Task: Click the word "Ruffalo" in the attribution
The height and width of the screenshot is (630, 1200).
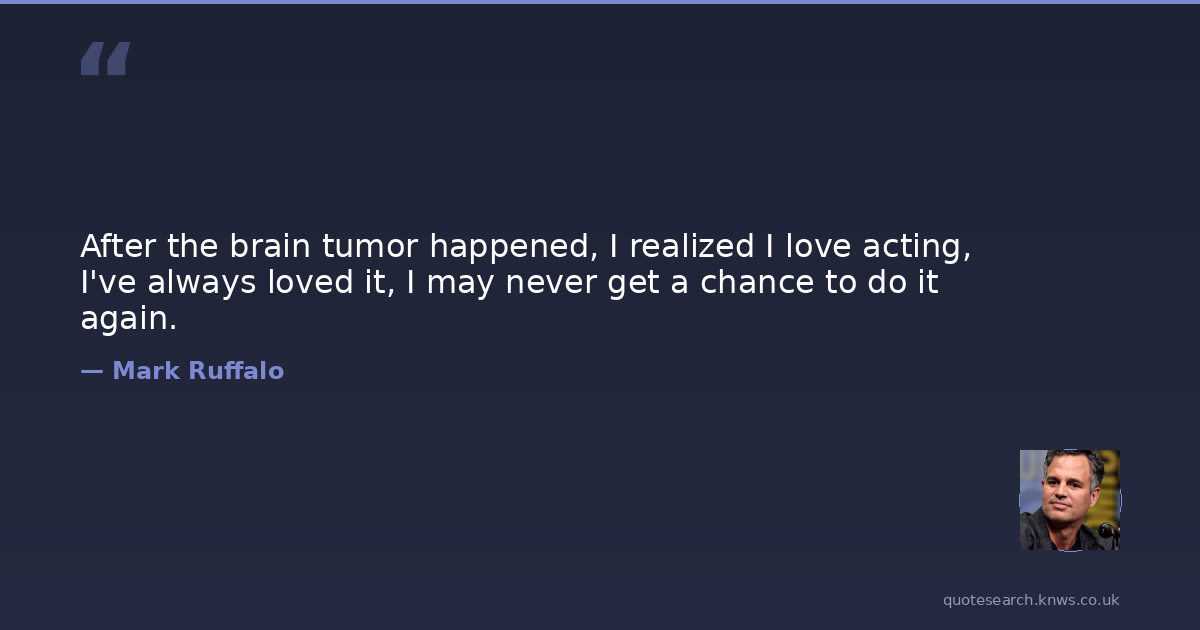Action: 236,371
